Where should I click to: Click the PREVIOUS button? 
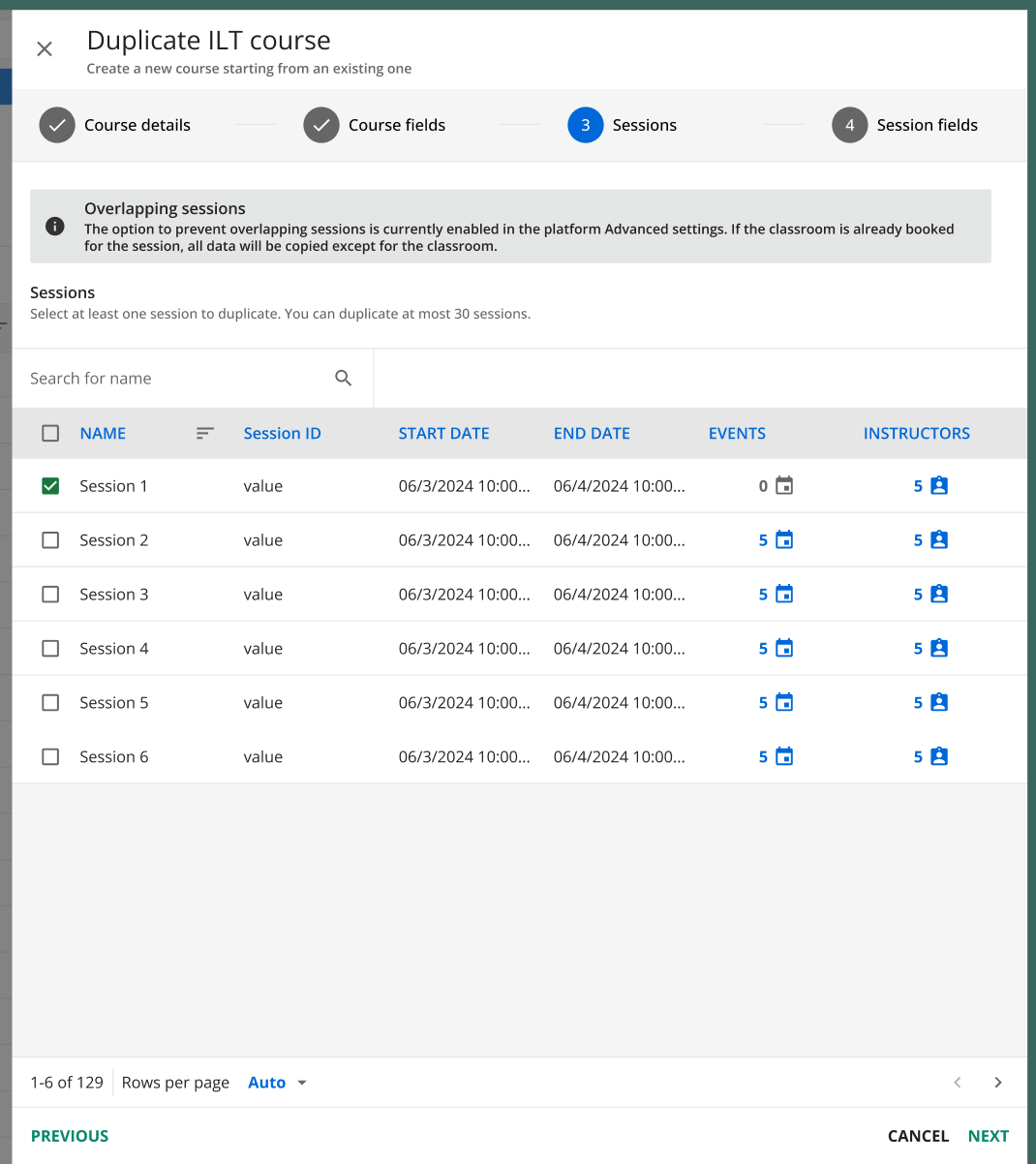click(70, 1136)
